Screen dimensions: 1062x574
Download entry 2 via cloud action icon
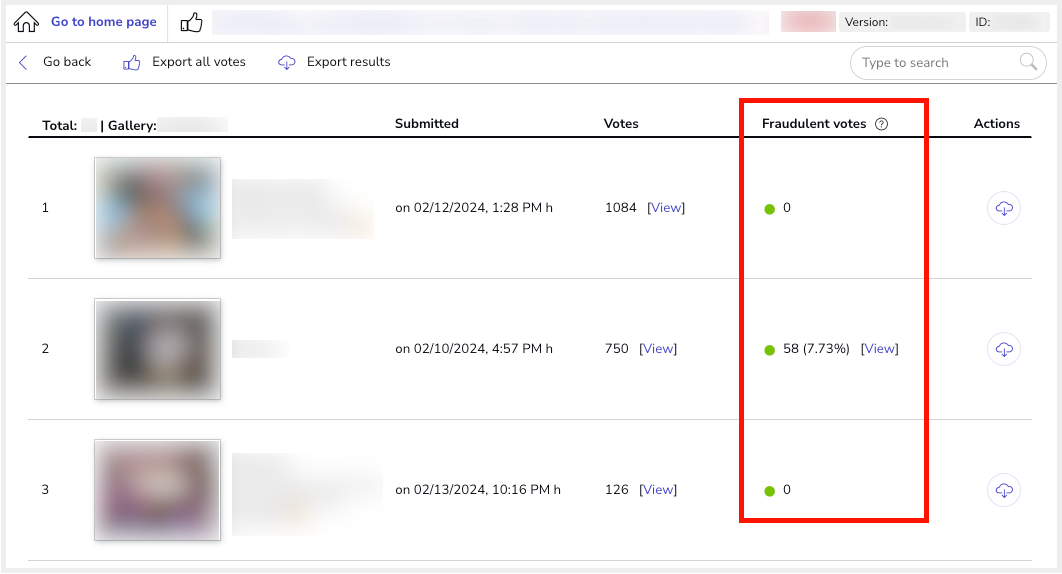tap(1004, 349)
